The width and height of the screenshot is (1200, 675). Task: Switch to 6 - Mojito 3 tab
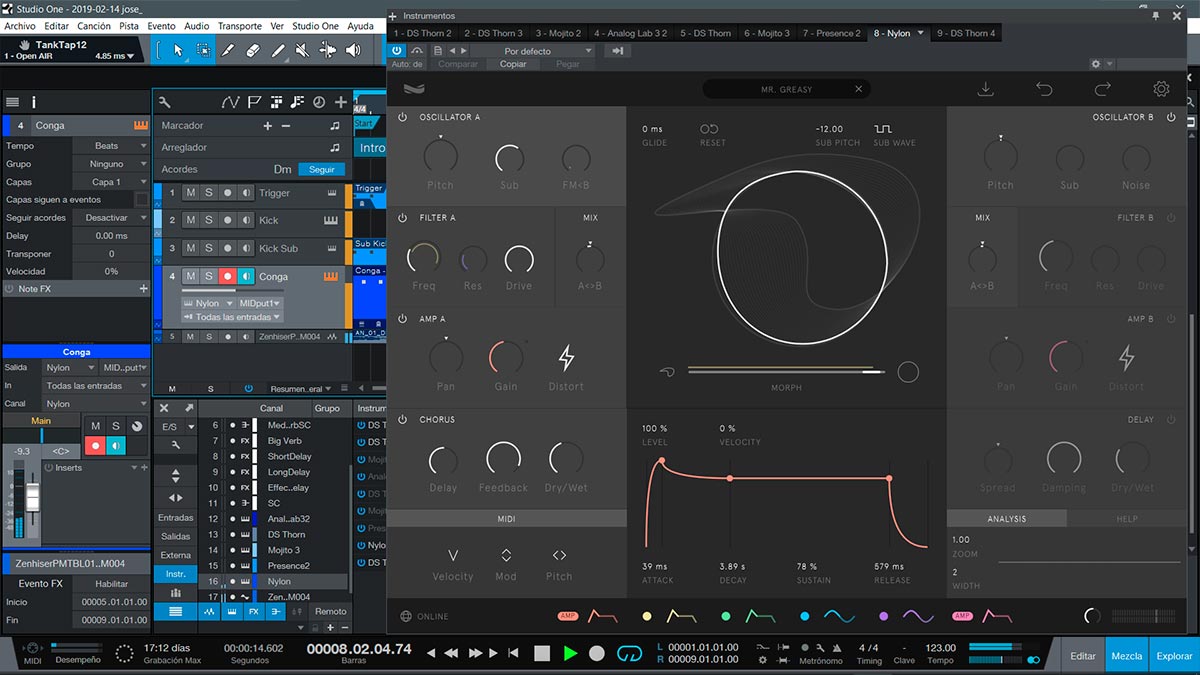(x=767, y=33)
